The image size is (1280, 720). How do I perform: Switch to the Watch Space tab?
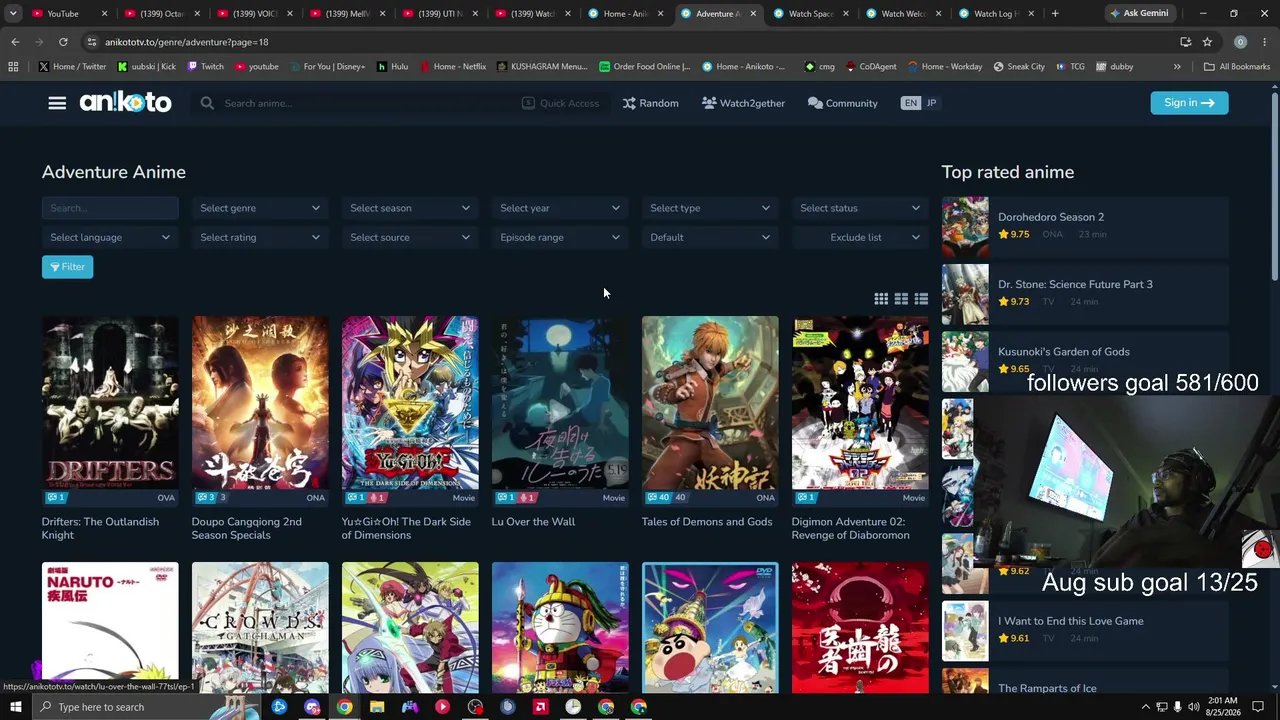[810, 14]
